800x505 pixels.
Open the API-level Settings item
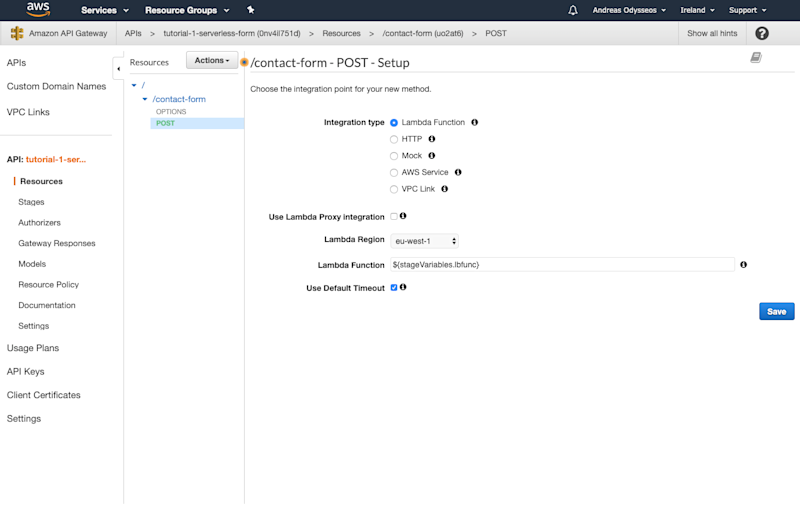[34, 326]
